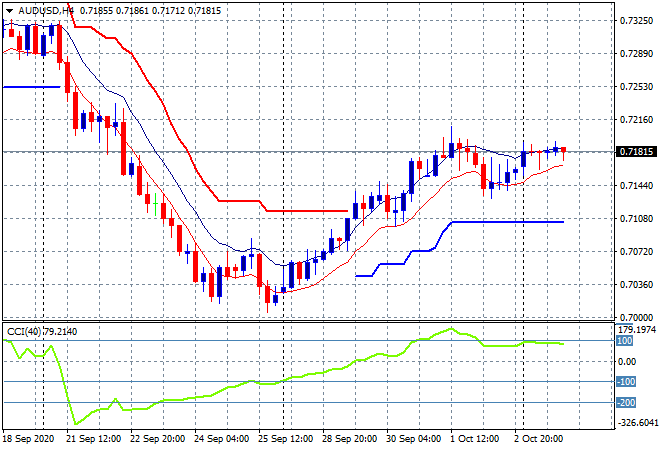Click the CCI 0.00 level label

coord(627,362)
